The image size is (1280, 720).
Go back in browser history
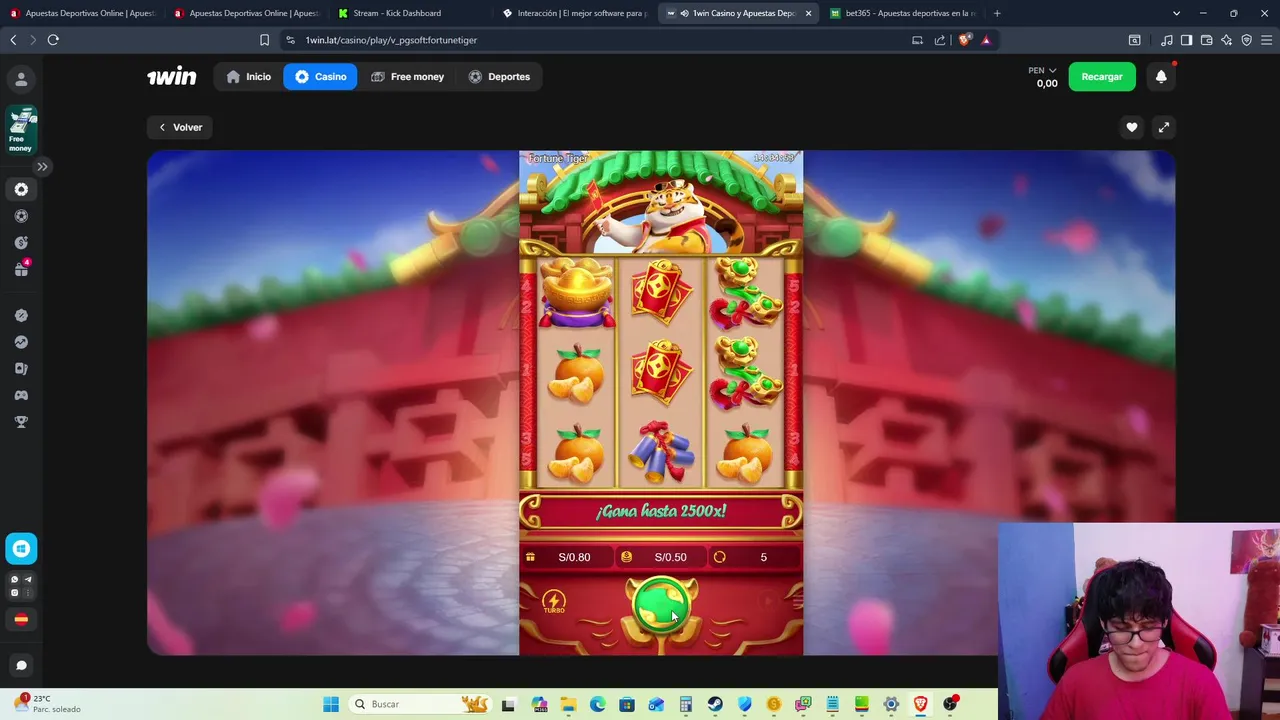click(13, 40)
